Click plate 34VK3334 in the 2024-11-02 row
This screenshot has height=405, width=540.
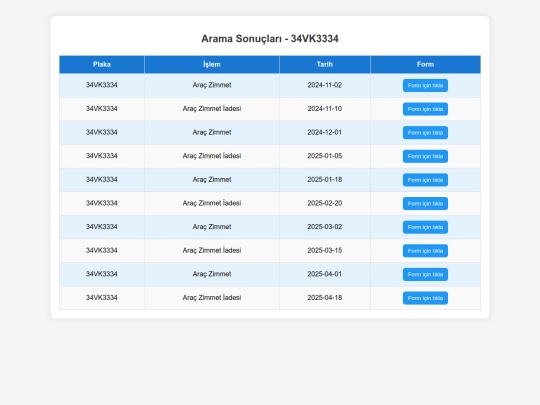click(x=102, y=85)
